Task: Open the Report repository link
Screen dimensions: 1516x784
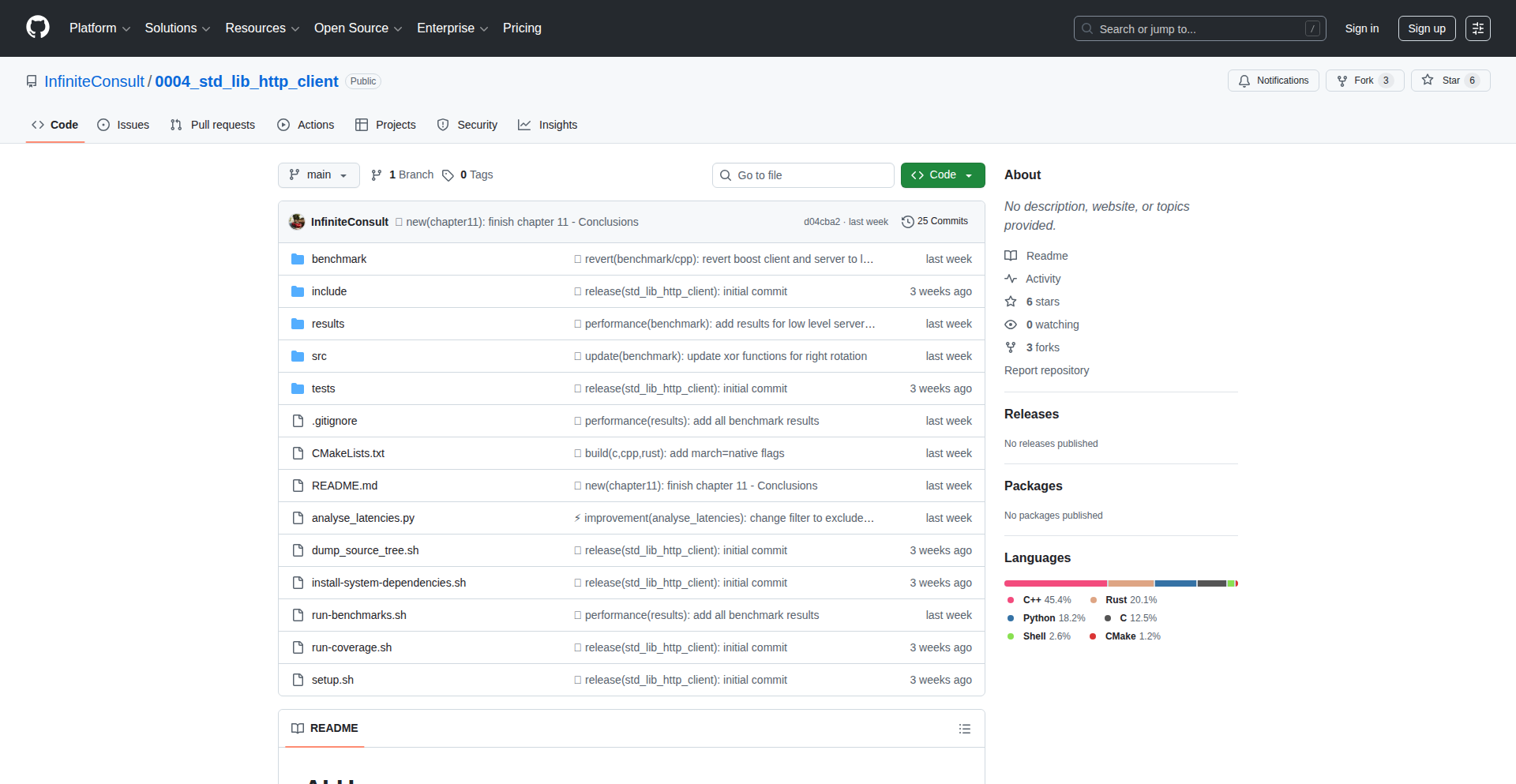Action: (x=1046, y=370)
